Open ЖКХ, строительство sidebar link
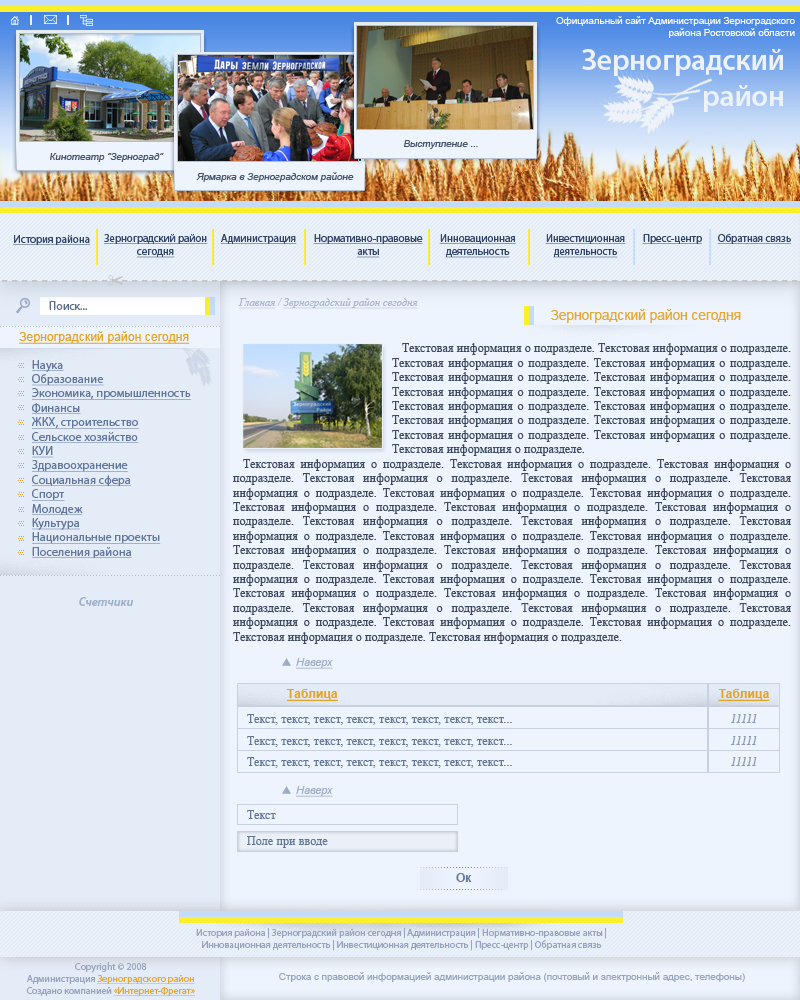Image resolution: width=800 pixels, height=1000 pixels. pyautogui.click(x=85, y=422)
